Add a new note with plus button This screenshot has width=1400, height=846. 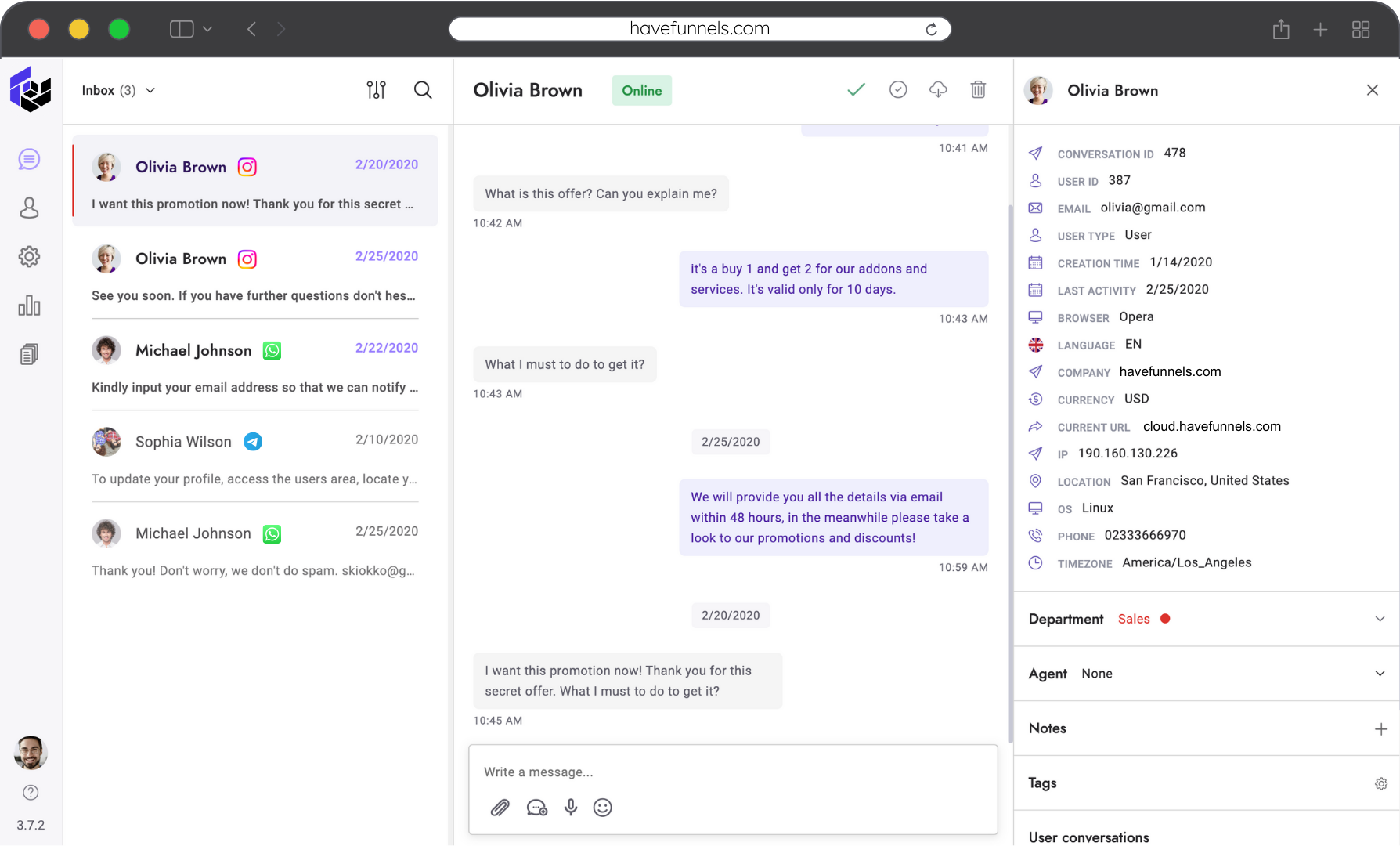coord(1380,729)
